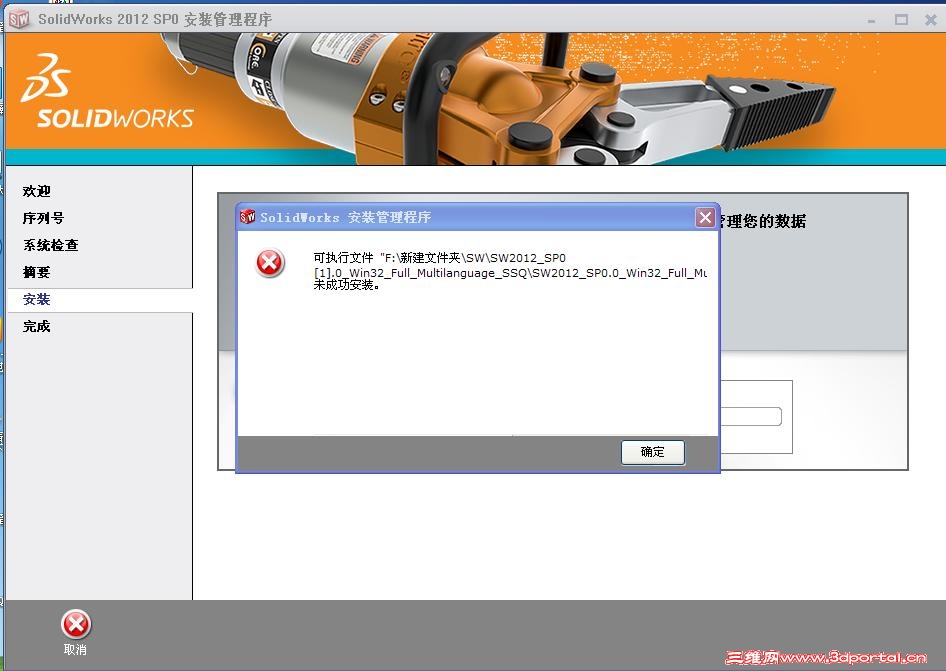Click the installation progress bar behind dialog
The image size is (946, 671).
pyautogui.click(x=752, y=416)
